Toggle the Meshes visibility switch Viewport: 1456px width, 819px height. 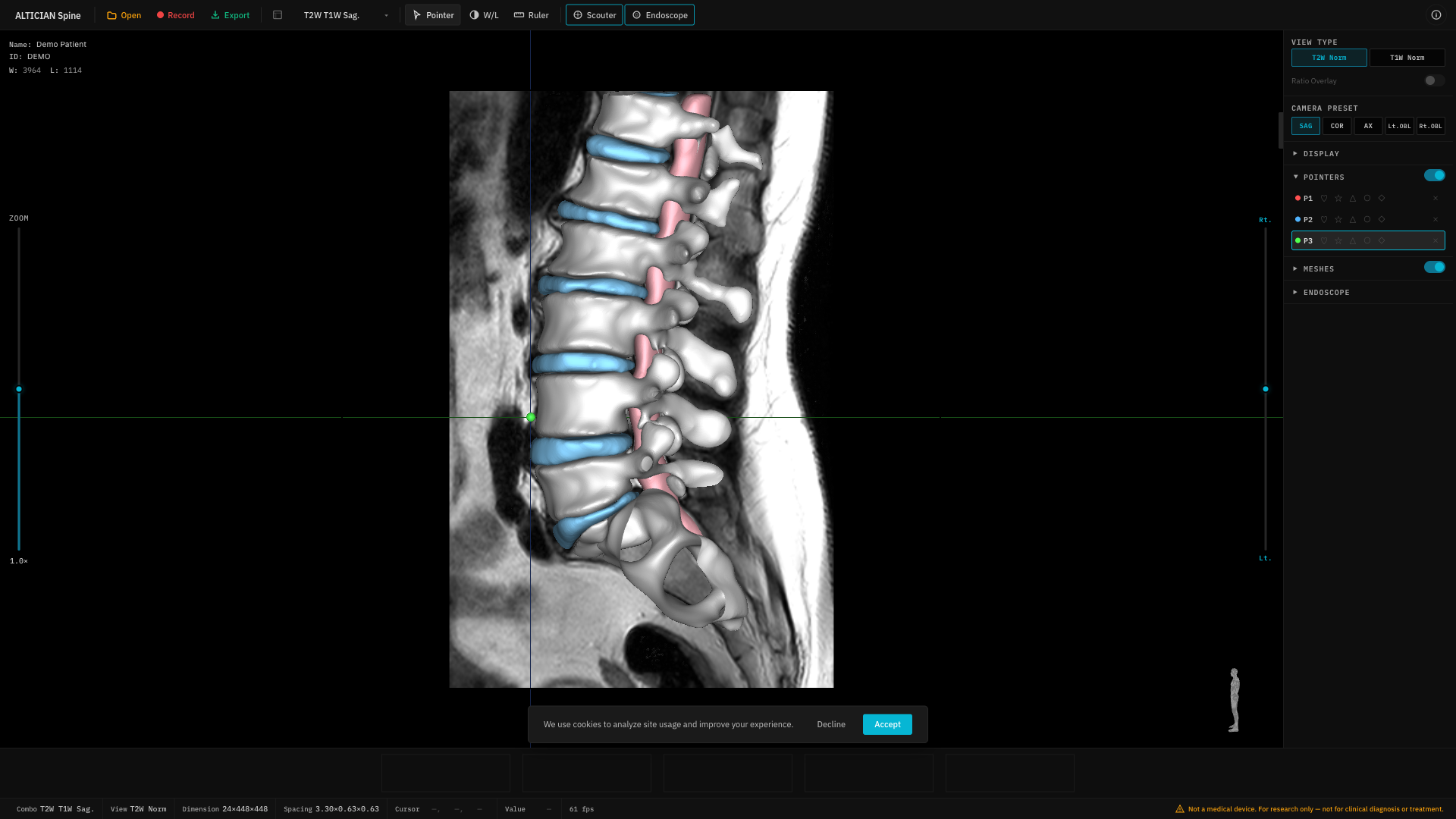1434,268
